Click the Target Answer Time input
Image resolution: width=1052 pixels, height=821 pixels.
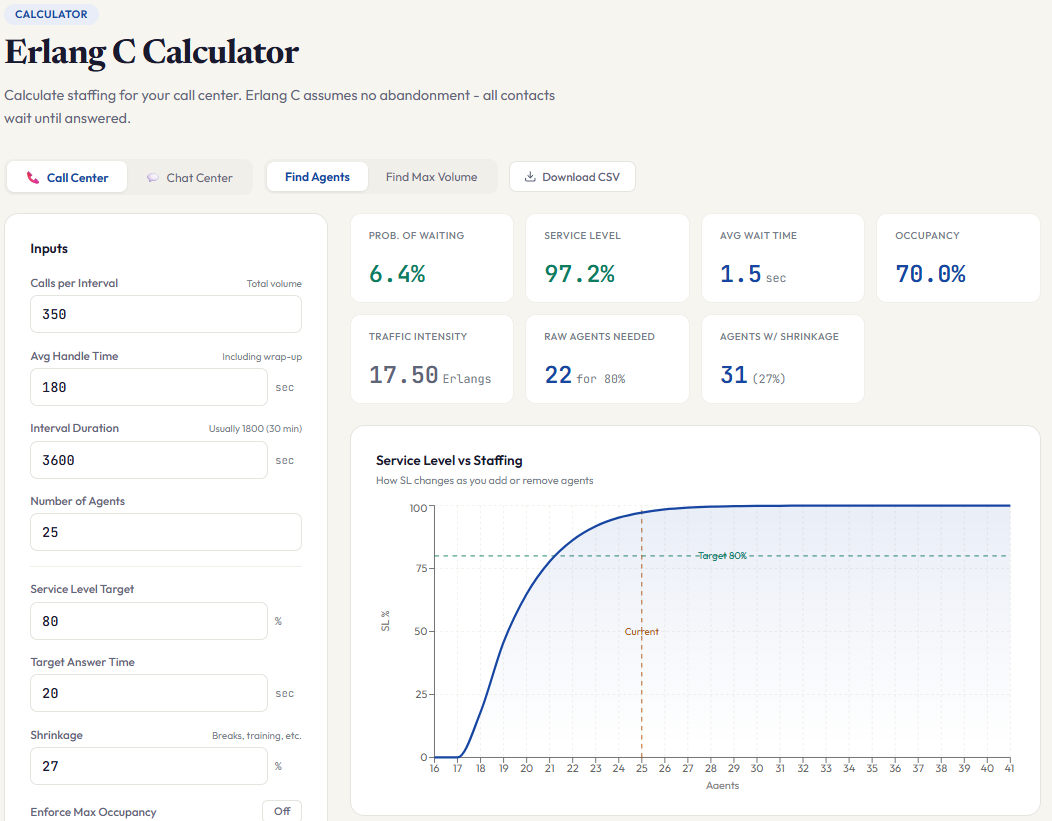(148, 693)
